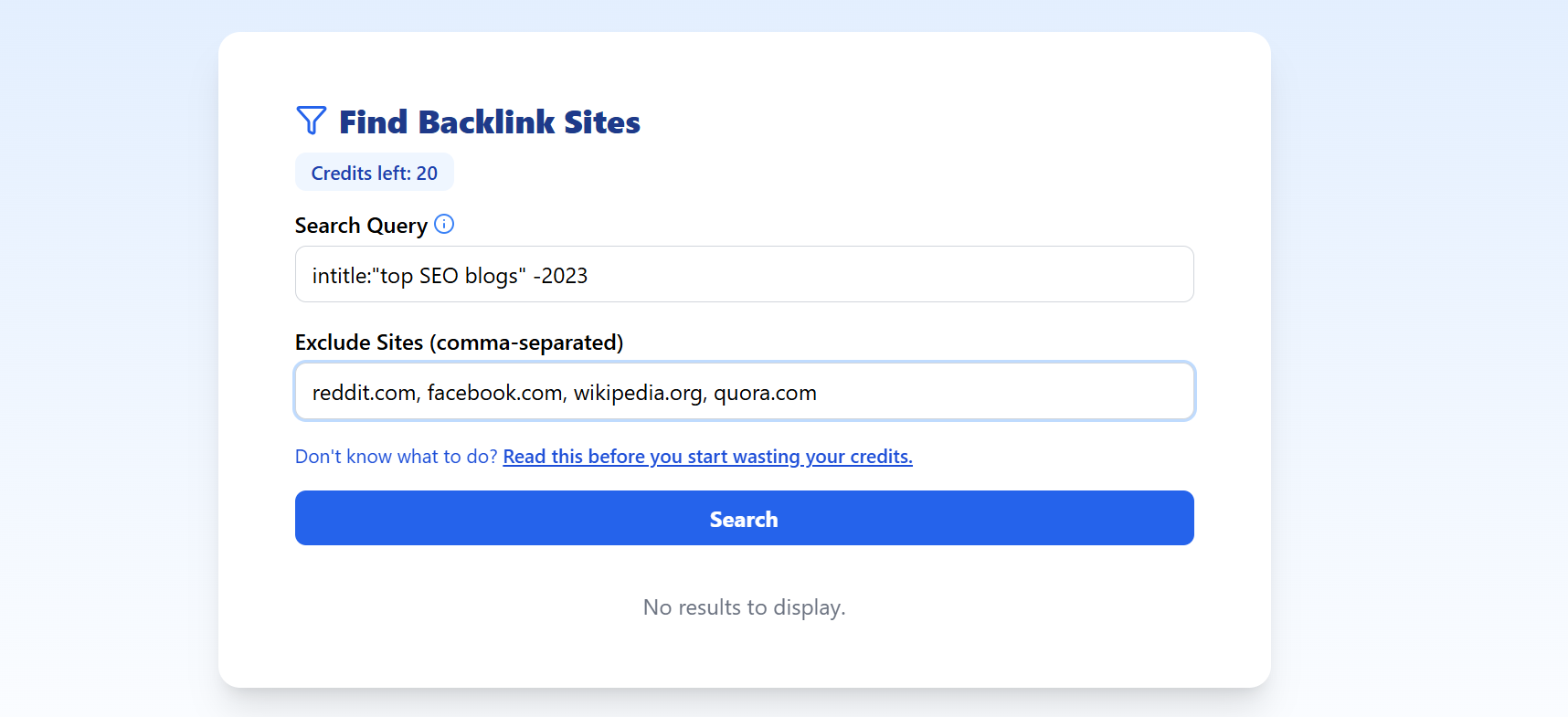The height and width of the screenshot is (717, 1568).
Task: Click the Search Query info icon
Action: coord(444,224)
